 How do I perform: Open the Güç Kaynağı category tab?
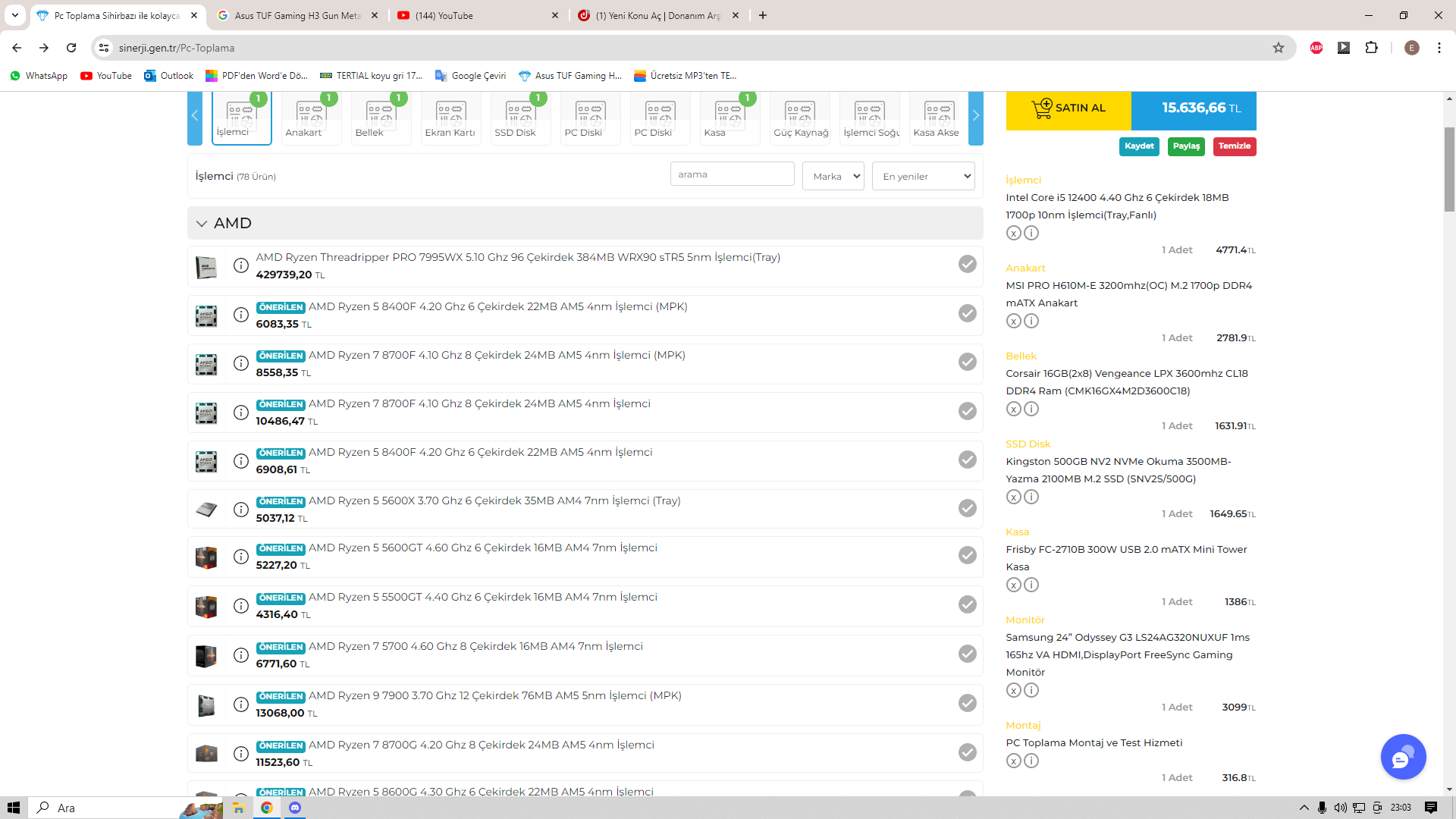800,118
